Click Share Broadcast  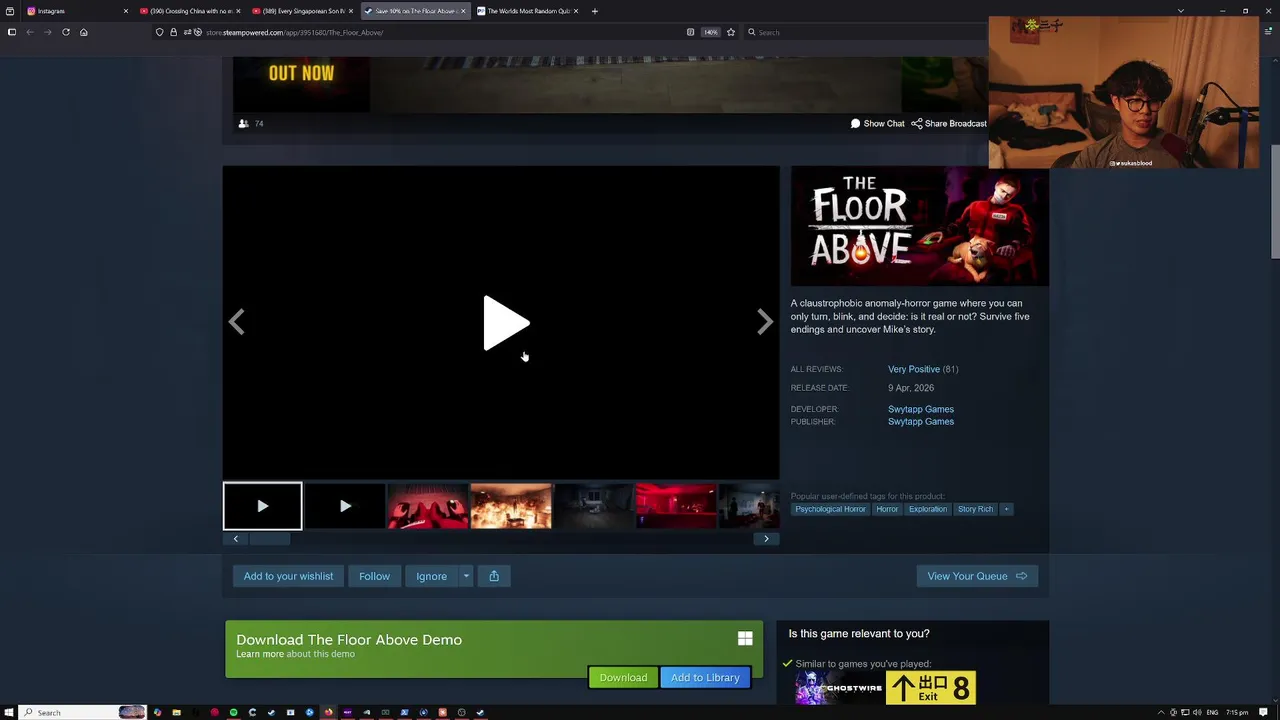[948, 124]
